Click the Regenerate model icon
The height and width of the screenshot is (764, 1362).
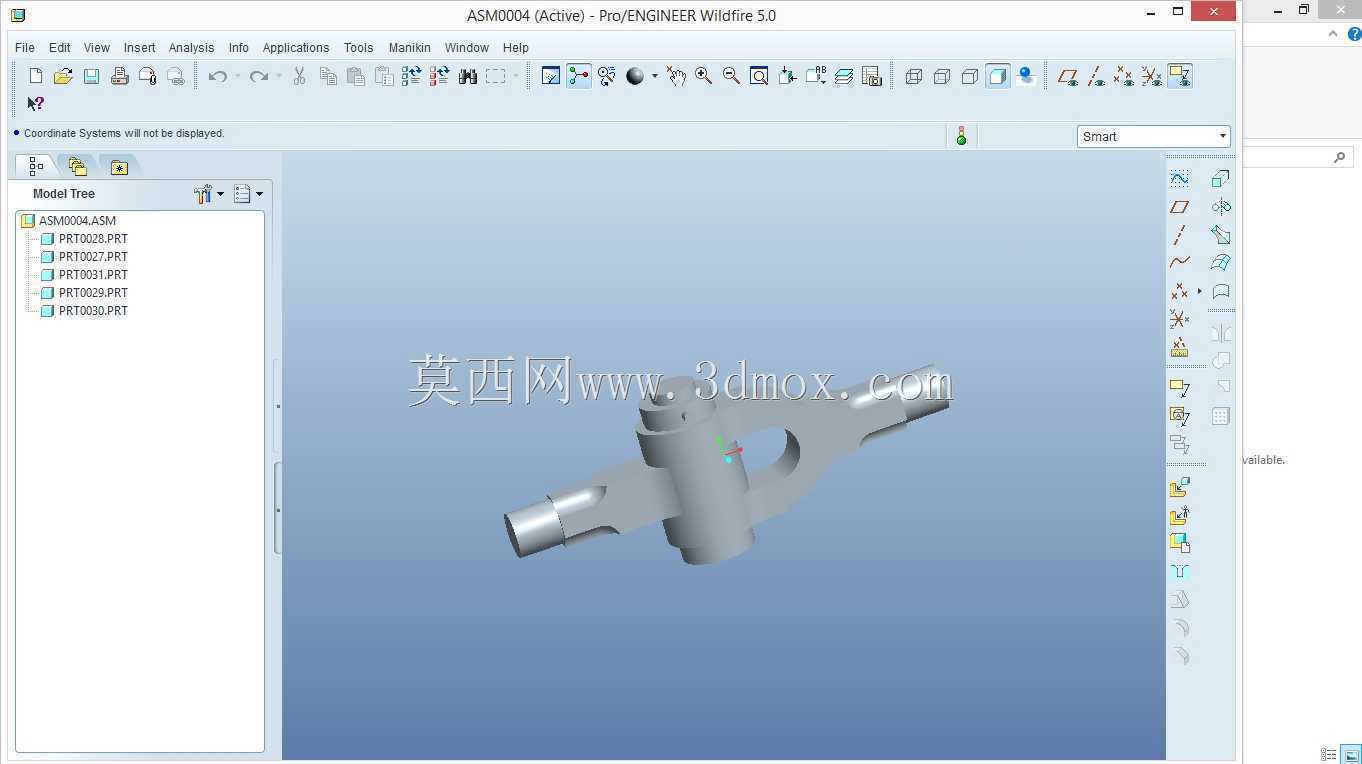click(411, 76)
